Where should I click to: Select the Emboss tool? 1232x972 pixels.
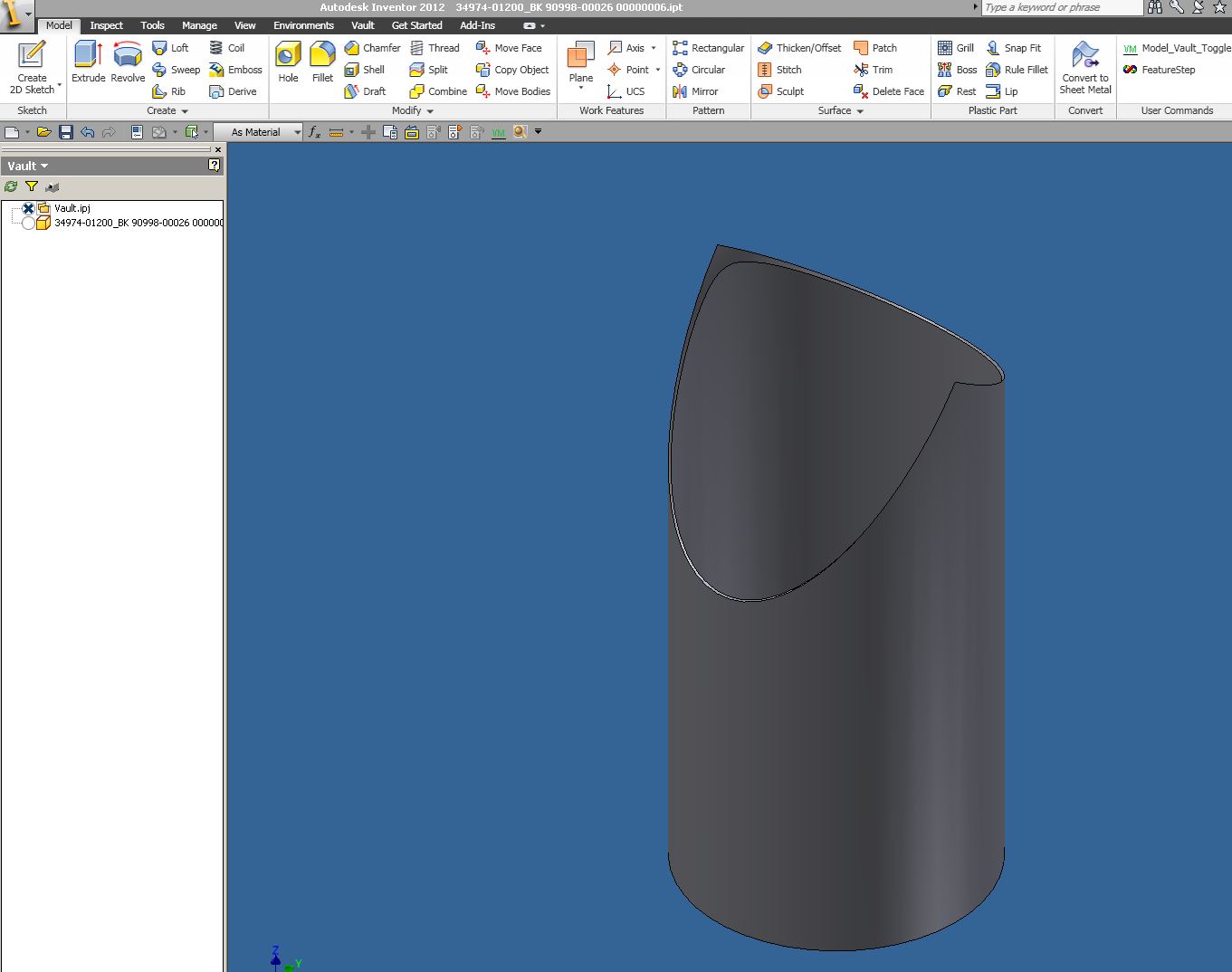click(235, 70)
